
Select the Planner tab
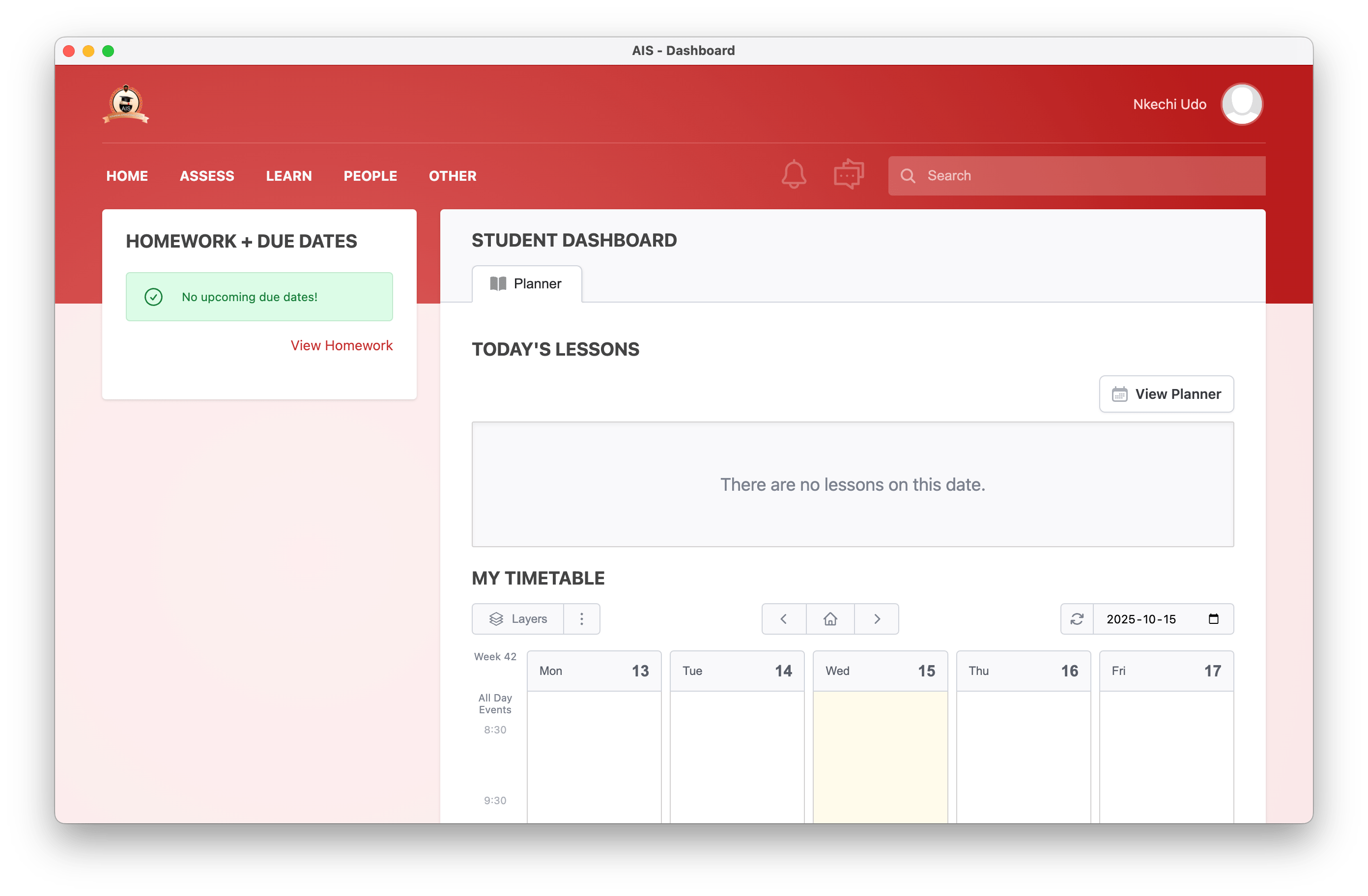[526, 284]
